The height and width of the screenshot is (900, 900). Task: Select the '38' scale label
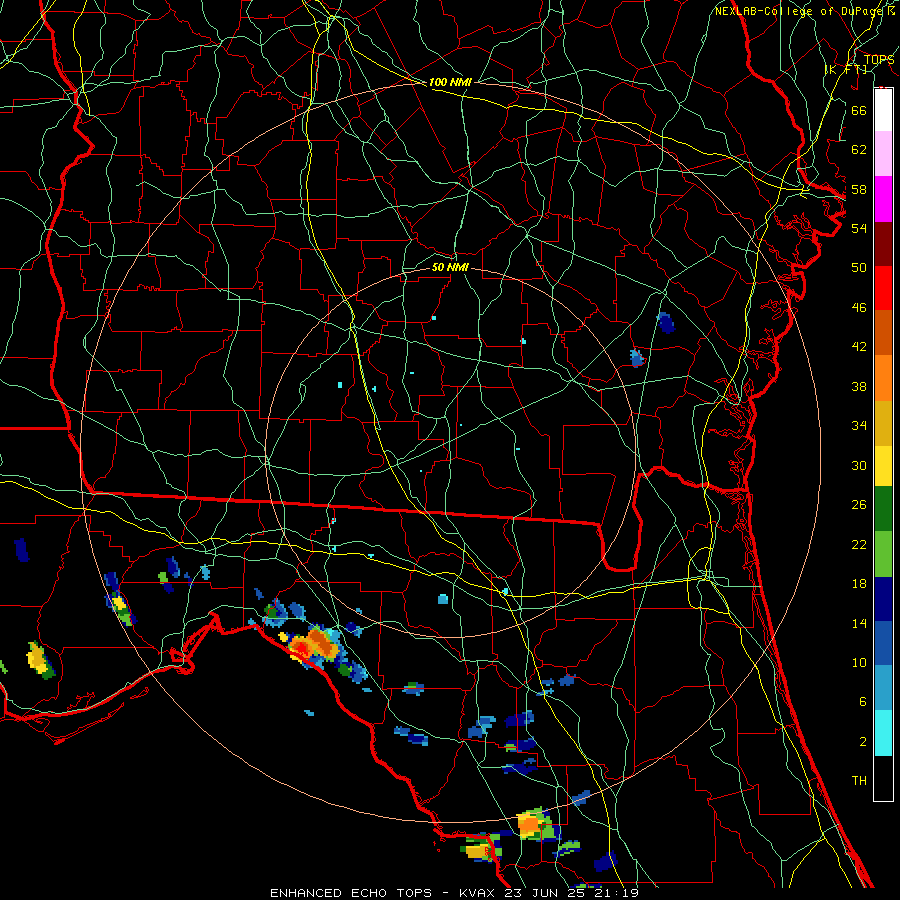[859, 386]
